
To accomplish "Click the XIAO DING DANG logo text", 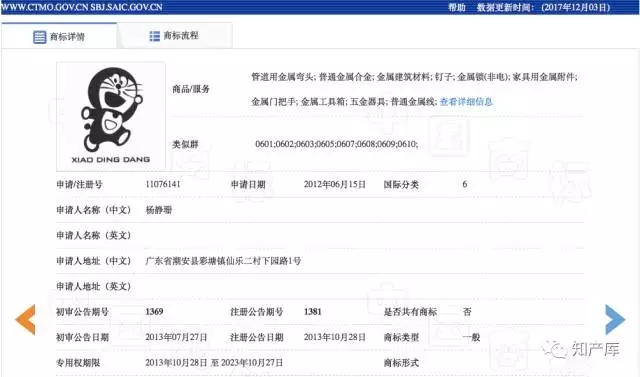I will 111,160.
